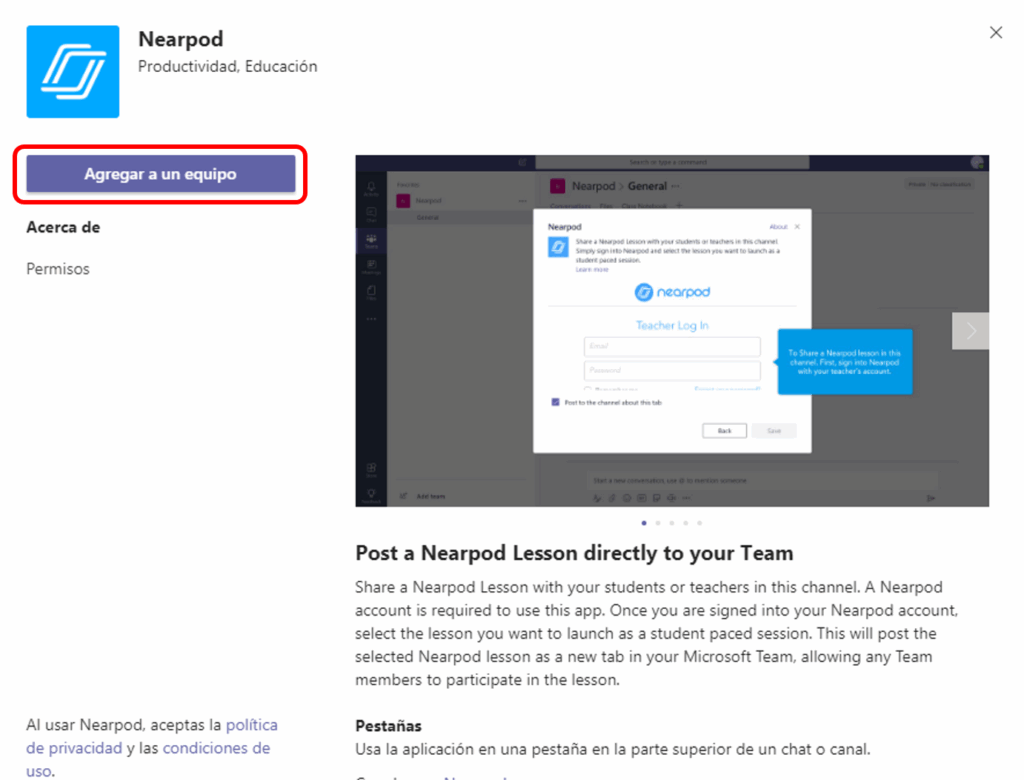Select the second carousel pagination dot
Viewport: 1024px width, 780px height.
click(658, 523)
